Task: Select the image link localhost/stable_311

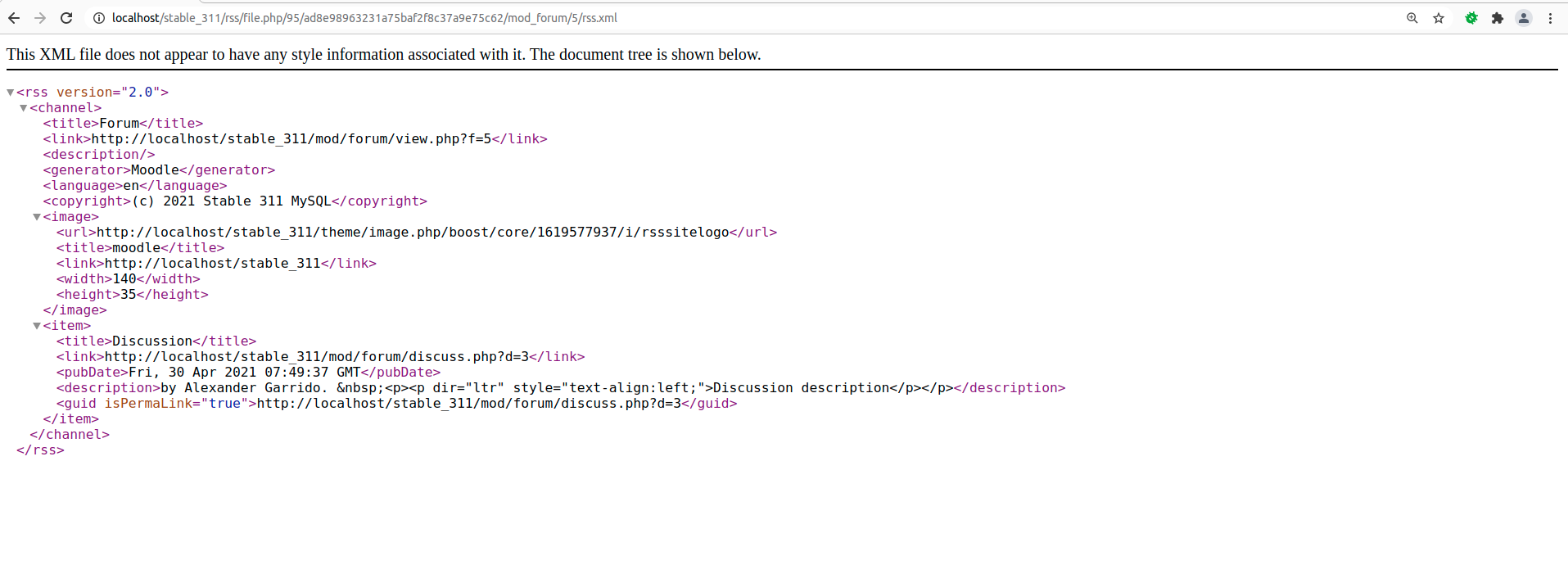Action: [x=212, y=264]
